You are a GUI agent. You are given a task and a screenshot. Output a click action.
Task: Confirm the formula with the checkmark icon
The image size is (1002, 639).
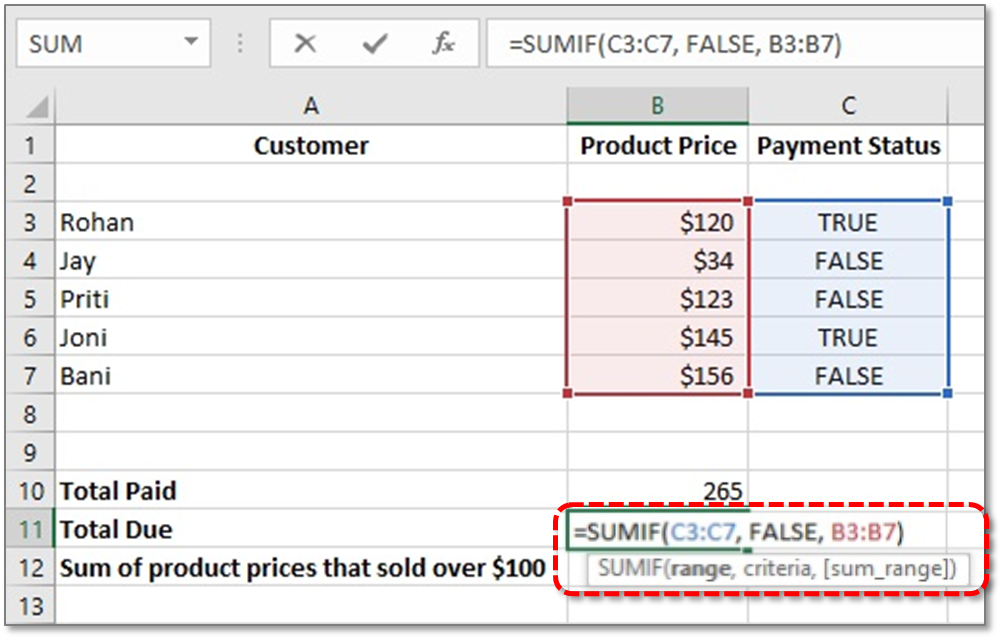click(374, 43)
